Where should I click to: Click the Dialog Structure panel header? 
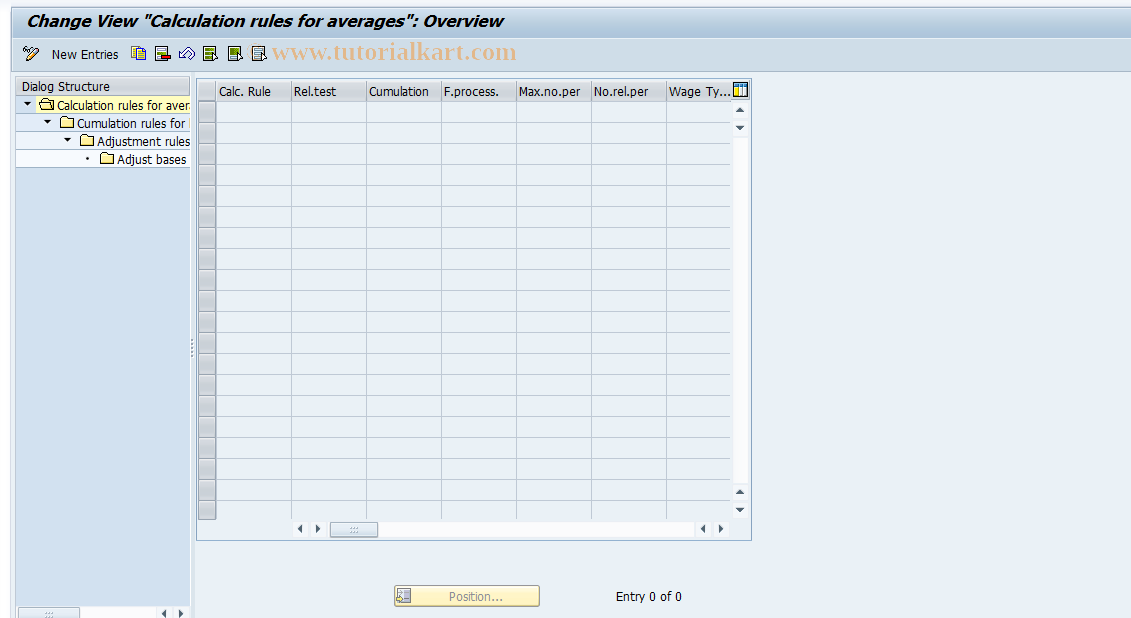(102, 87)
